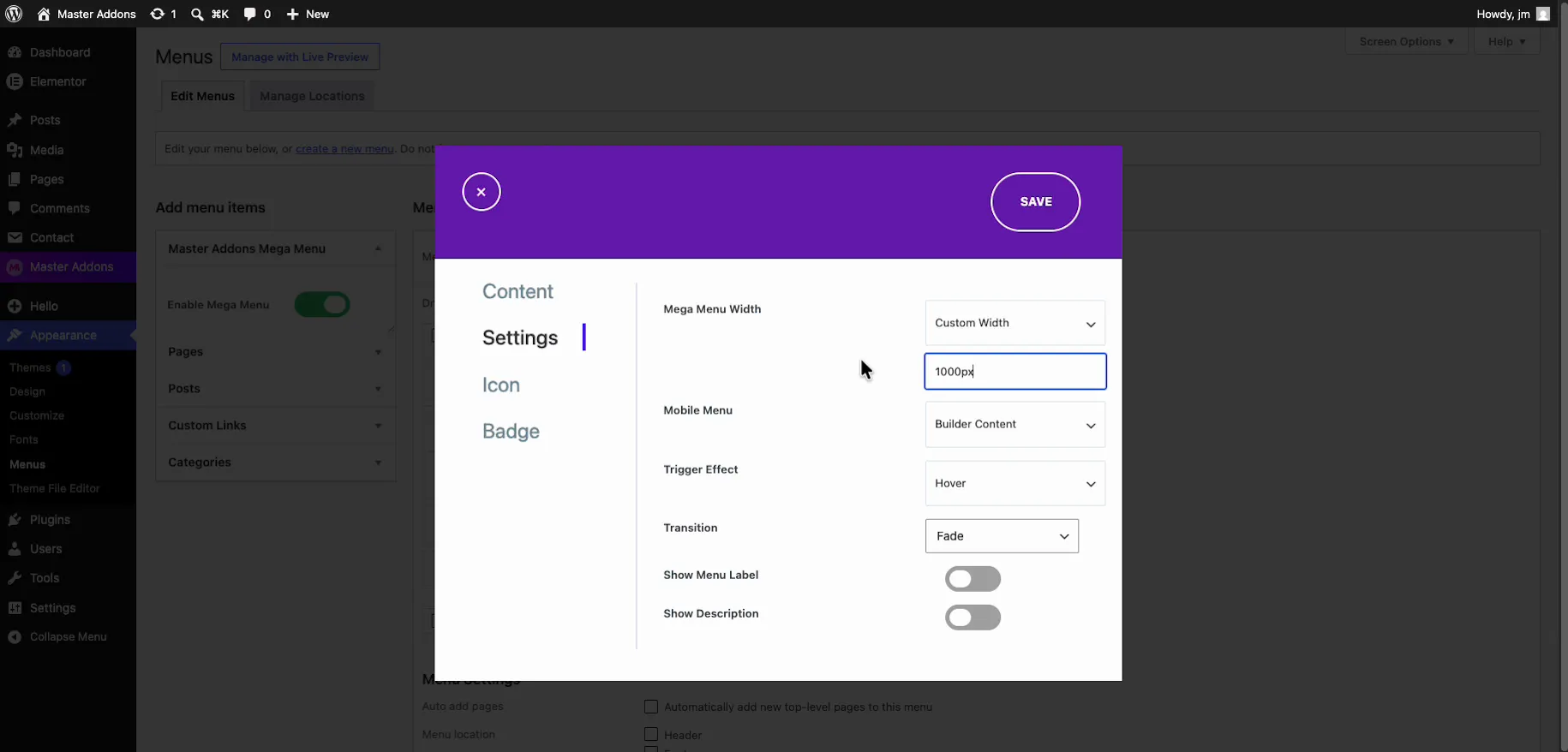Open the Fonts submenu item
Image resolution: width=1568 pixels, height=752 pixels.
(x=24, y=439)
